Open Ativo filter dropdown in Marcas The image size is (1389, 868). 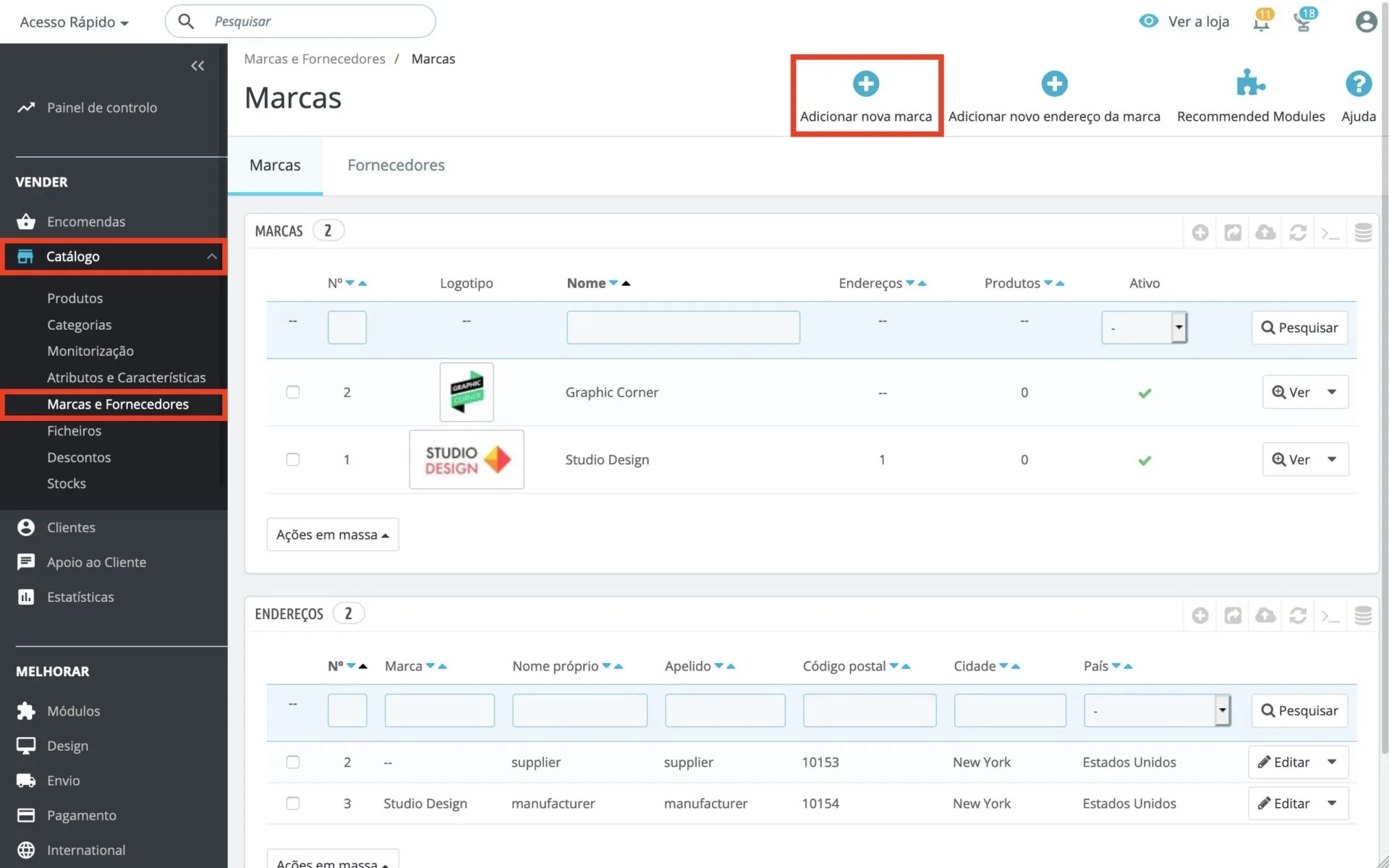(x=1144, y=328)
